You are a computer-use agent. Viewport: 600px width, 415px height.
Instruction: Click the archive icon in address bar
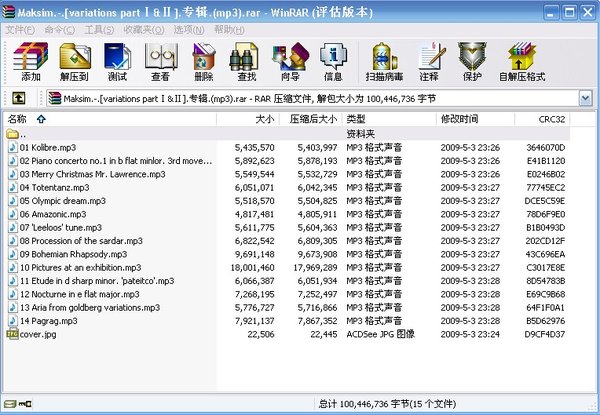pyautogui.click(x=55, y=98)
